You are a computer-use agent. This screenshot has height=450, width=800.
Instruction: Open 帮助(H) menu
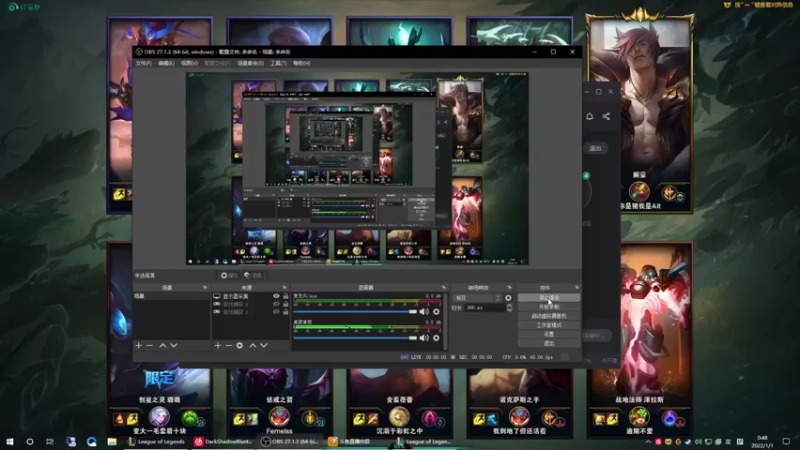(x=302, y=63)
